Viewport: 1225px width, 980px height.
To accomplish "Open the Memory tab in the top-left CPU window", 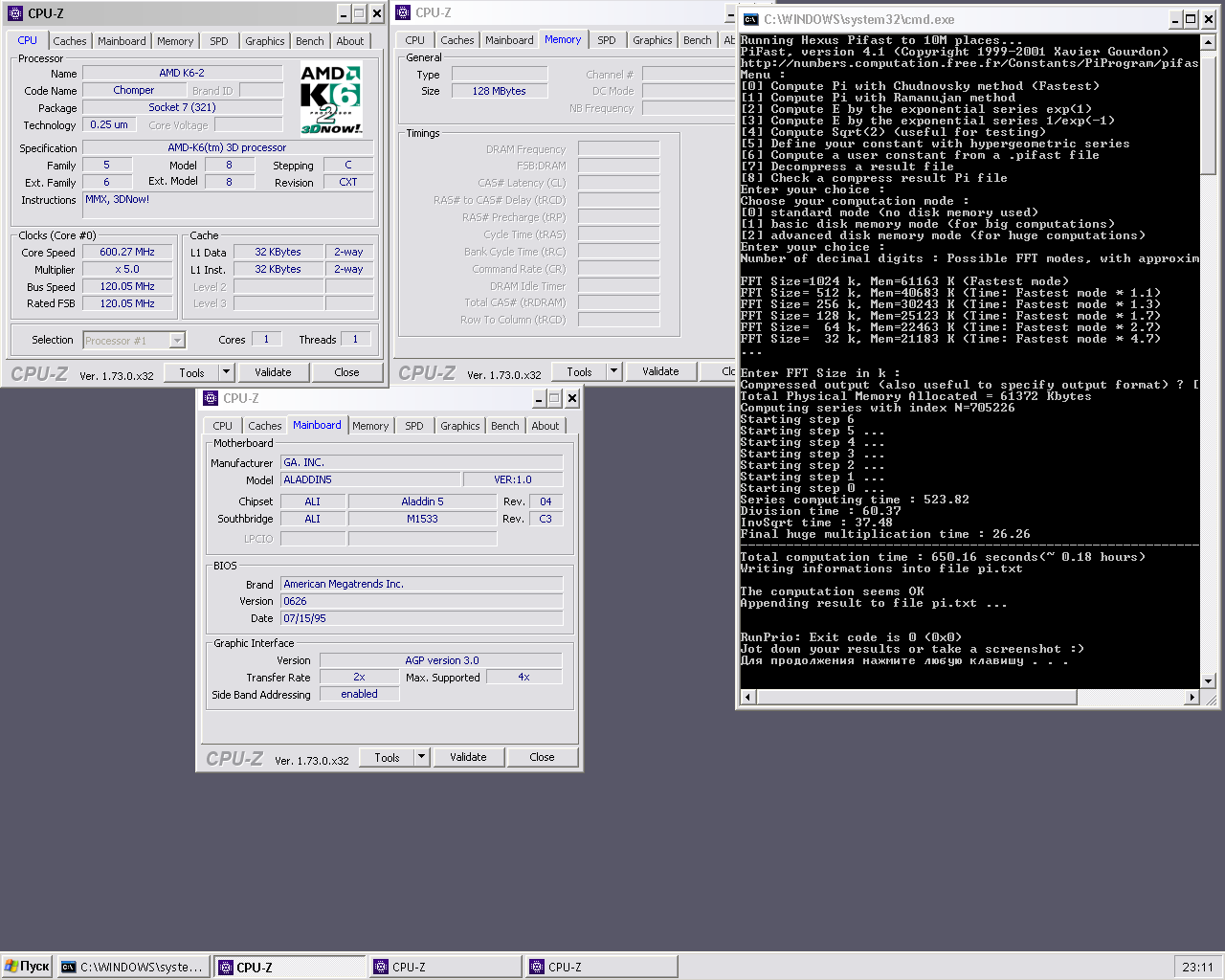I will [175, 41].
